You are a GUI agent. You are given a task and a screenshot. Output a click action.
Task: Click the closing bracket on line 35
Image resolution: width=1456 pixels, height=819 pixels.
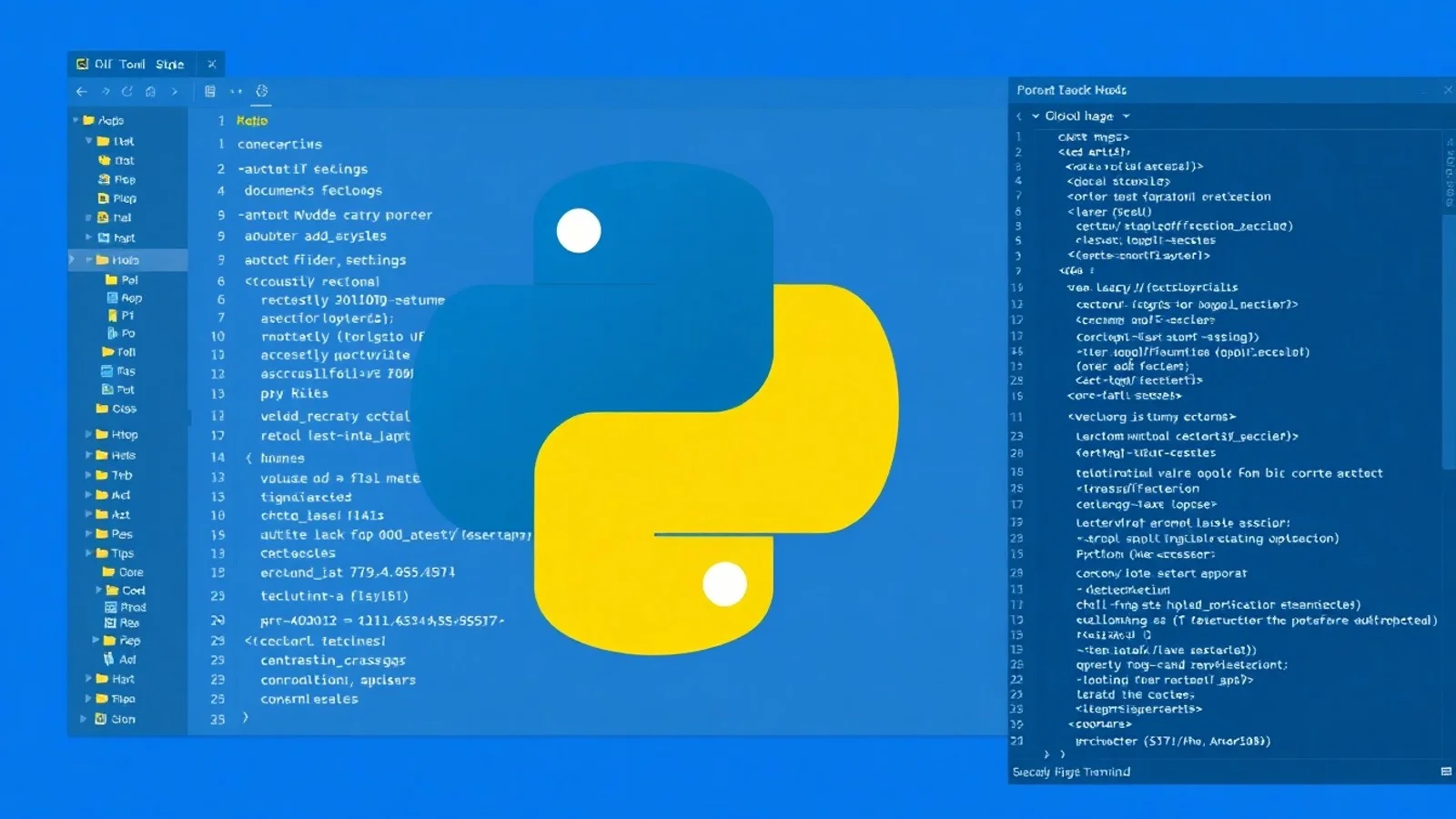[246, 718]
